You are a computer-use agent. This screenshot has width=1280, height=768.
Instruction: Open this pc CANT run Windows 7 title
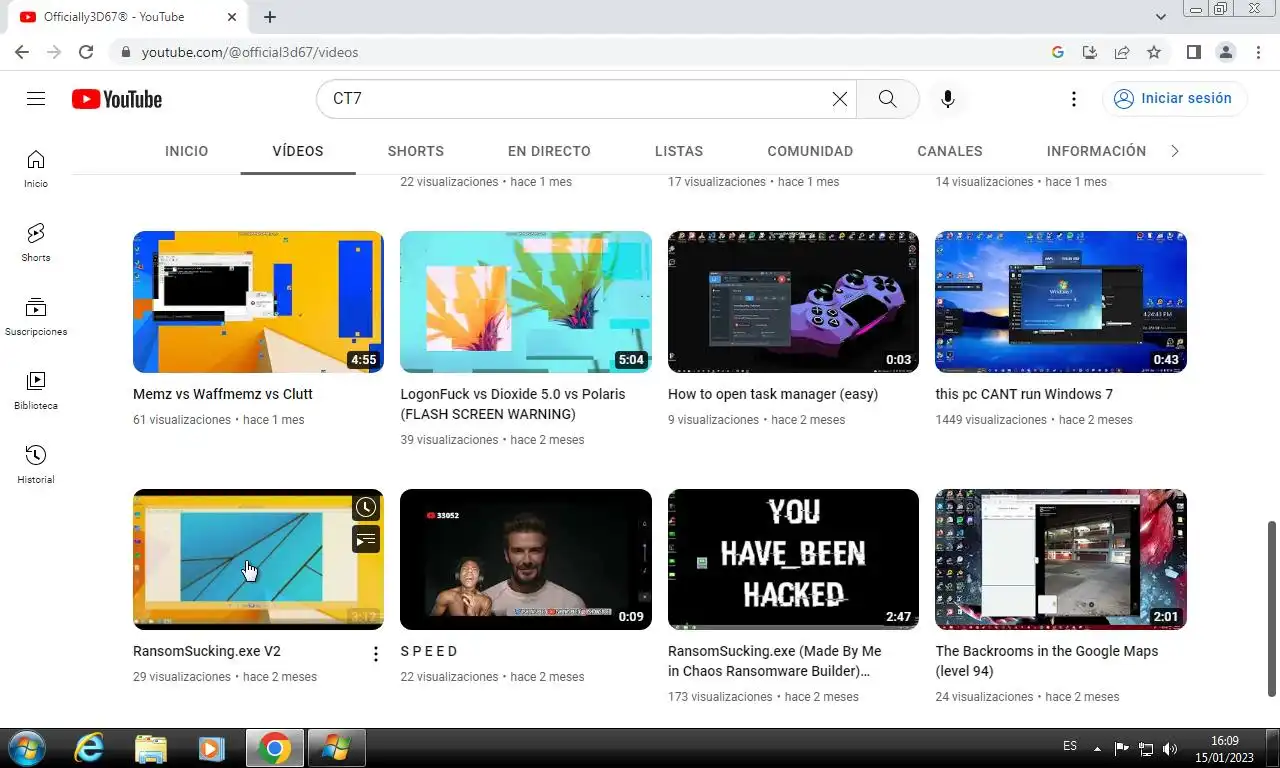[1024, 394]
